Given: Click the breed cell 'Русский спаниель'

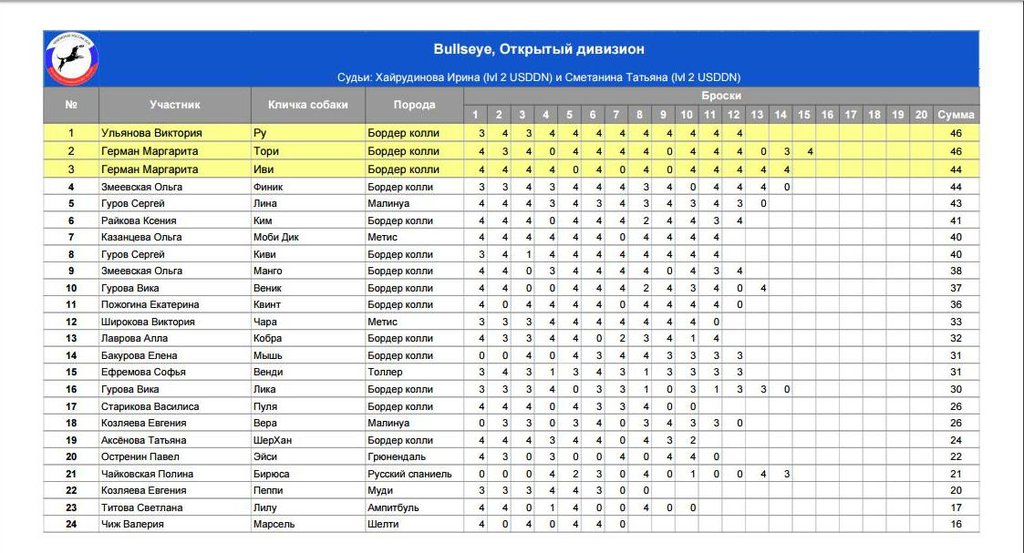Looking at the screenshot, I should 409,474.
